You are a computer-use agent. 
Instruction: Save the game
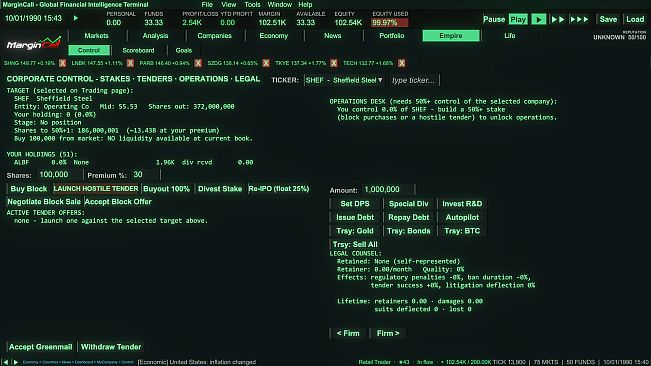(608, 20)
